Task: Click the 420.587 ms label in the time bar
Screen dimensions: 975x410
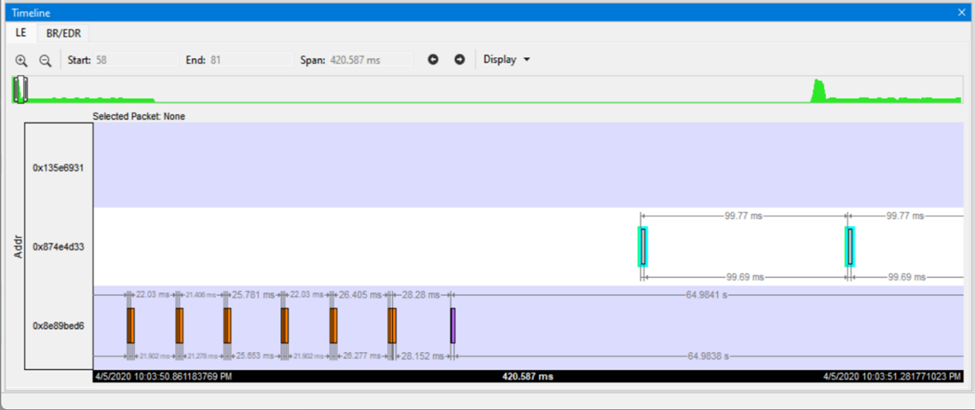Action: coord(528,376)
